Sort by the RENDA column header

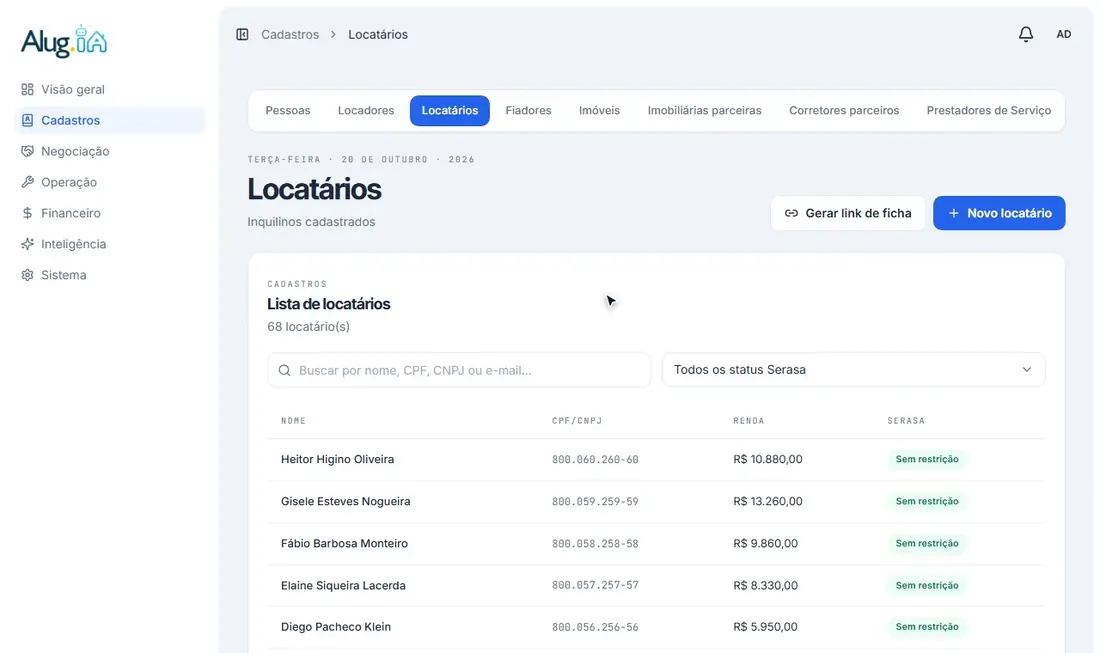[x=749, y=421]
